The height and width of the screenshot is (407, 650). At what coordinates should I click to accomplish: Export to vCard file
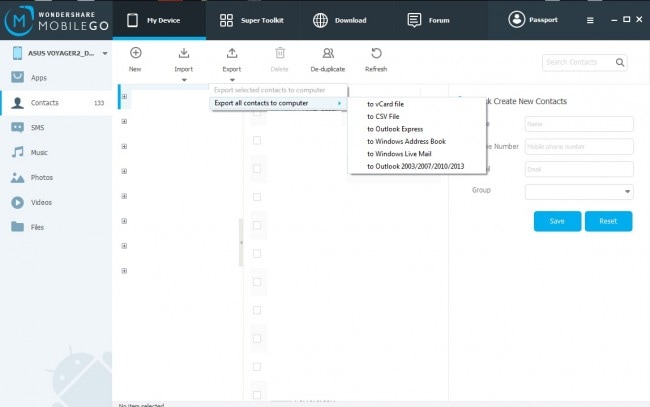(417, 104)
